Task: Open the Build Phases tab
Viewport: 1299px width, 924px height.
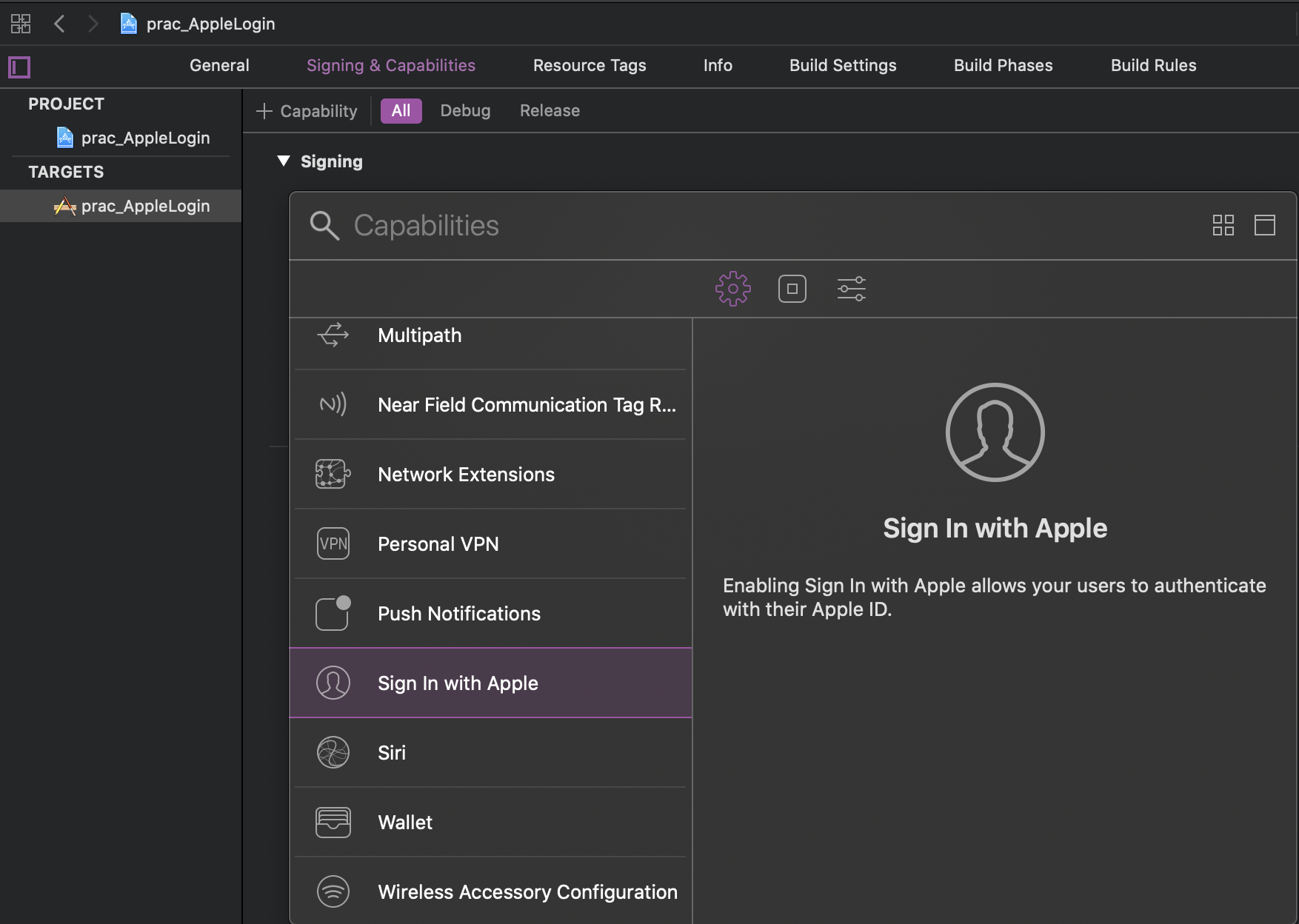Action: pyautogui.click(x=1004, y=65)
